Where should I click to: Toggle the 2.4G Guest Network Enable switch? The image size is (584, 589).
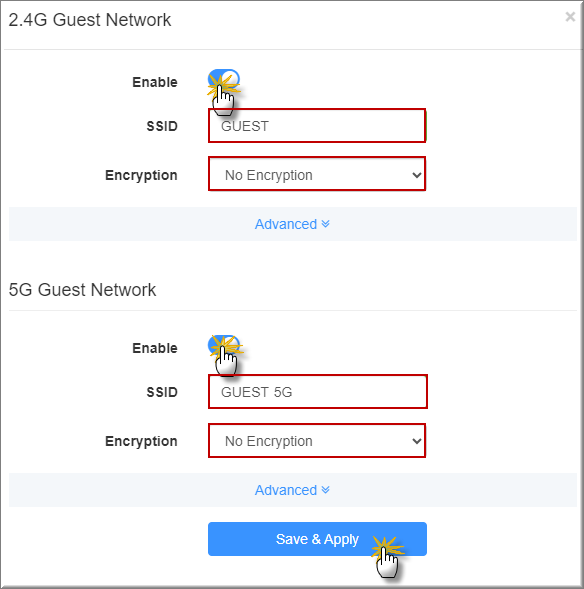[224, 79]
